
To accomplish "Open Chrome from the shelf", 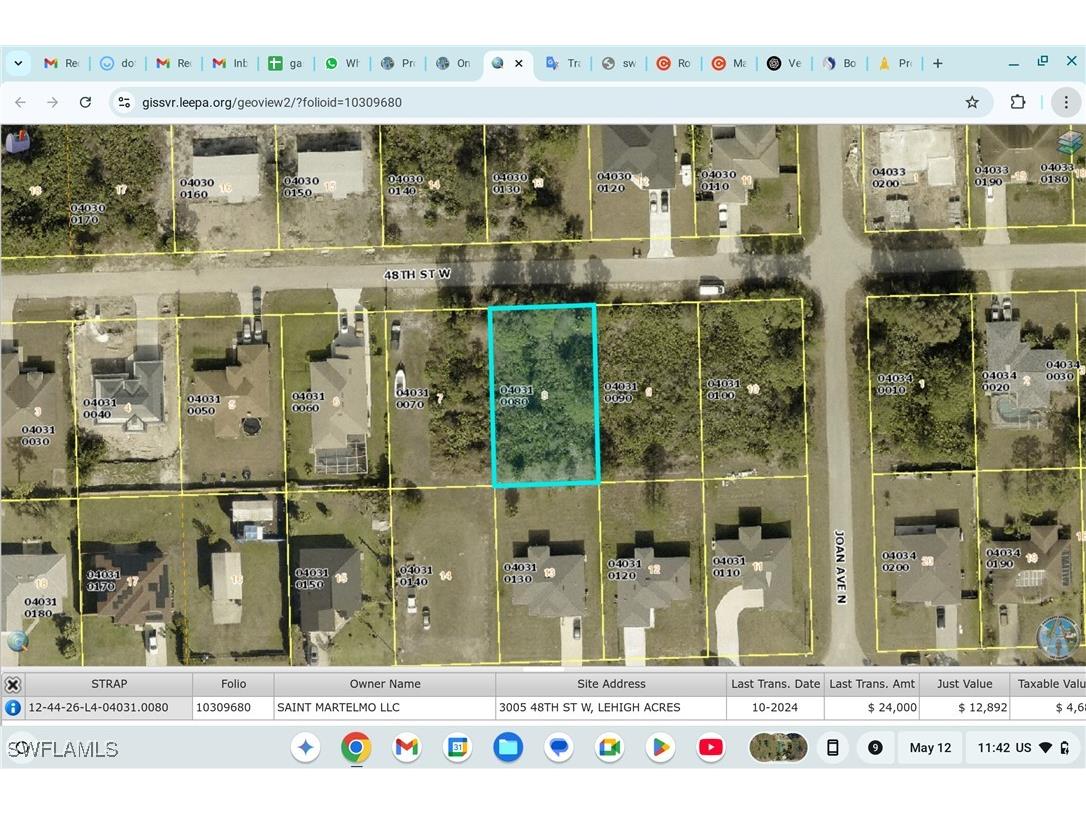I will (356, 747).
